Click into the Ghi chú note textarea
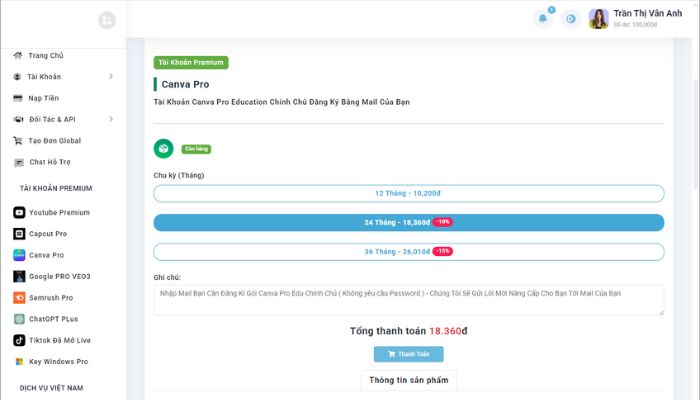Viewport: 700px width, 400px height. coord(409,300)
